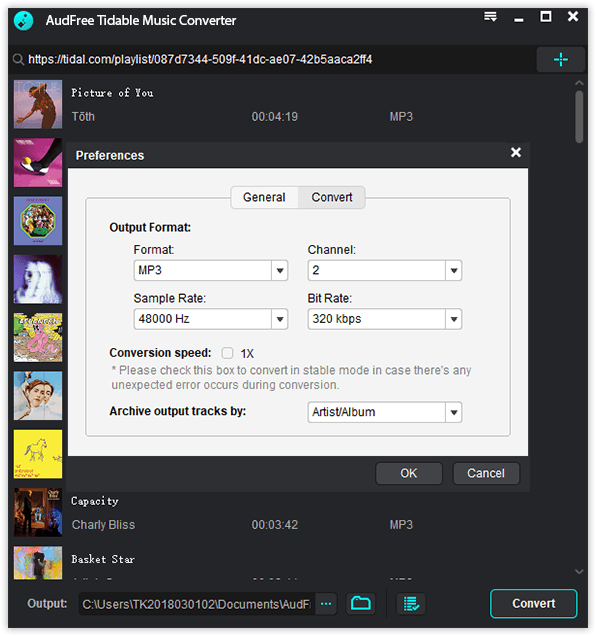Click the add URL plus button
This screenshot has height=636, width=596.
tap(560, 60)
